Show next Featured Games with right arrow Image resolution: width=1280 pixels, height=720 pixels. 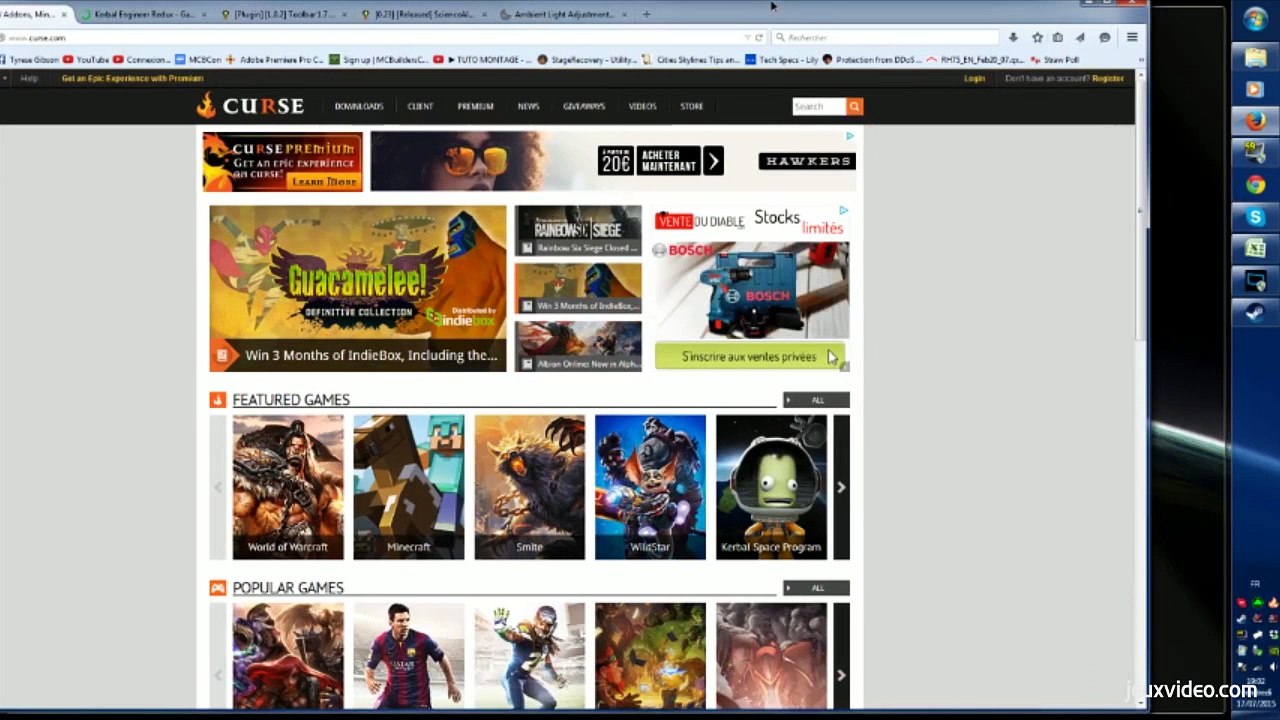(x=841, y=487)
